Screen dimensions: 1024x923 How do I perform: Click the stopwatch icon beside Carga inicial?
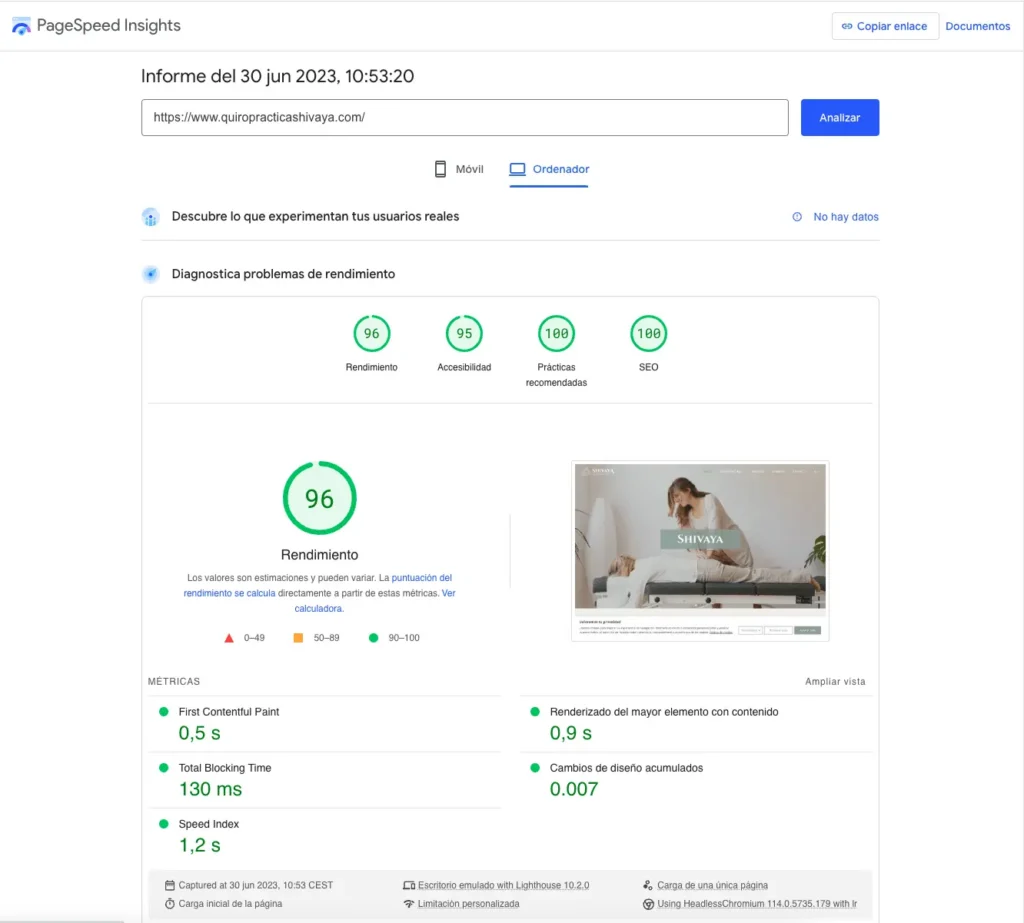tap(170, 904)
